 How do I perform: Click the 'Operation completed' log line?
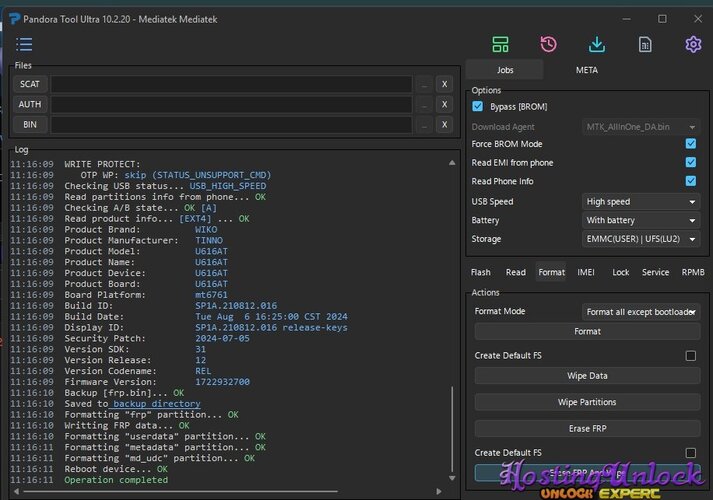click(116, 480)
